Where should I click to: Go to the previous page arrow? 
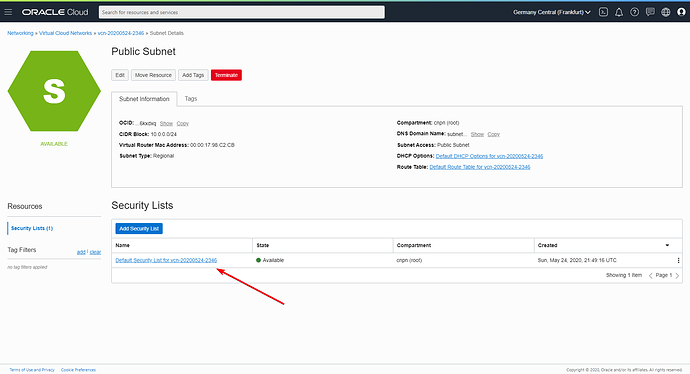coord(650,275)
